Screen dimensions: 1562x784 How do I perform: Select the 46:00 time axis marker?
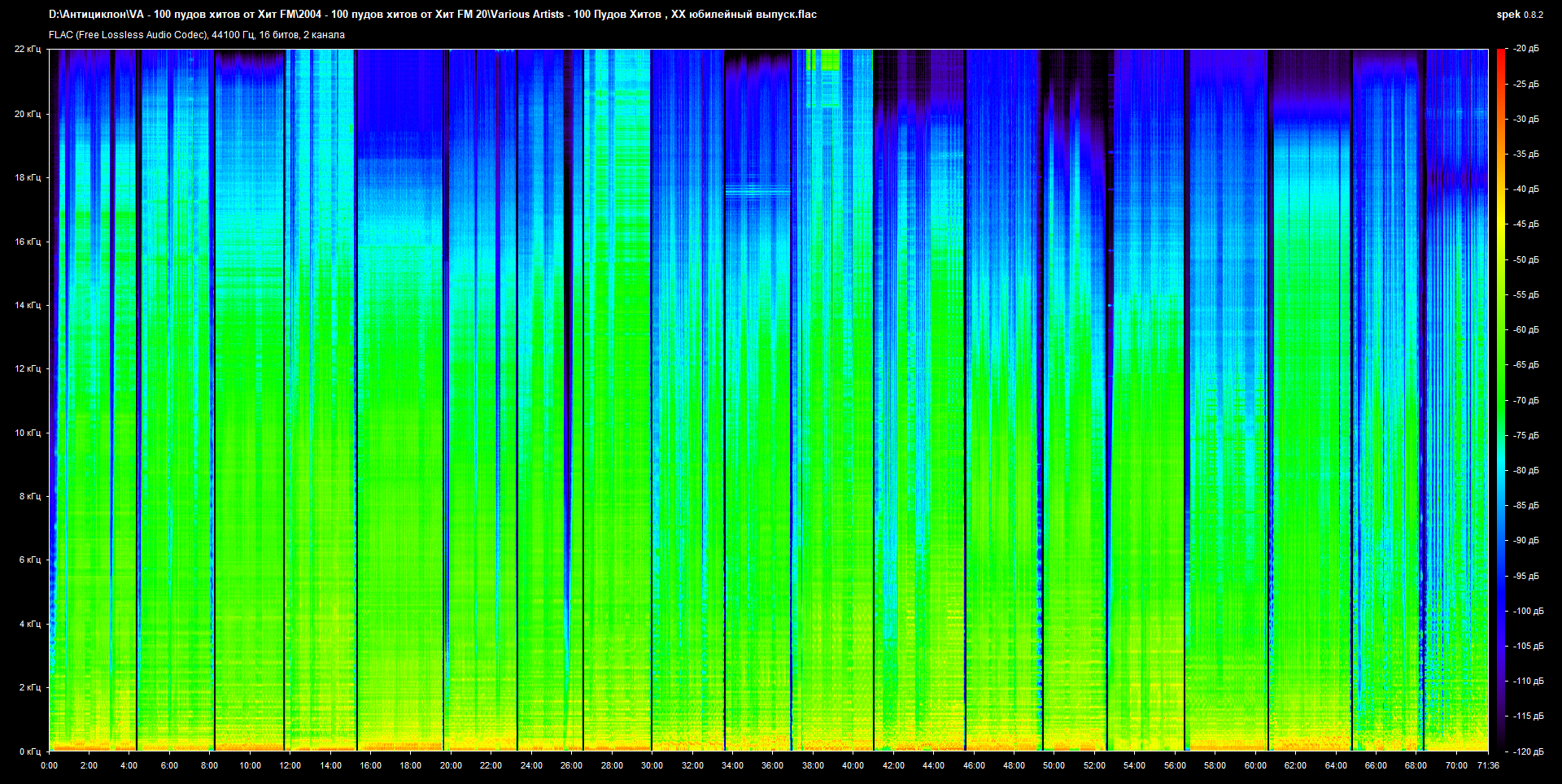pos(973,765)
